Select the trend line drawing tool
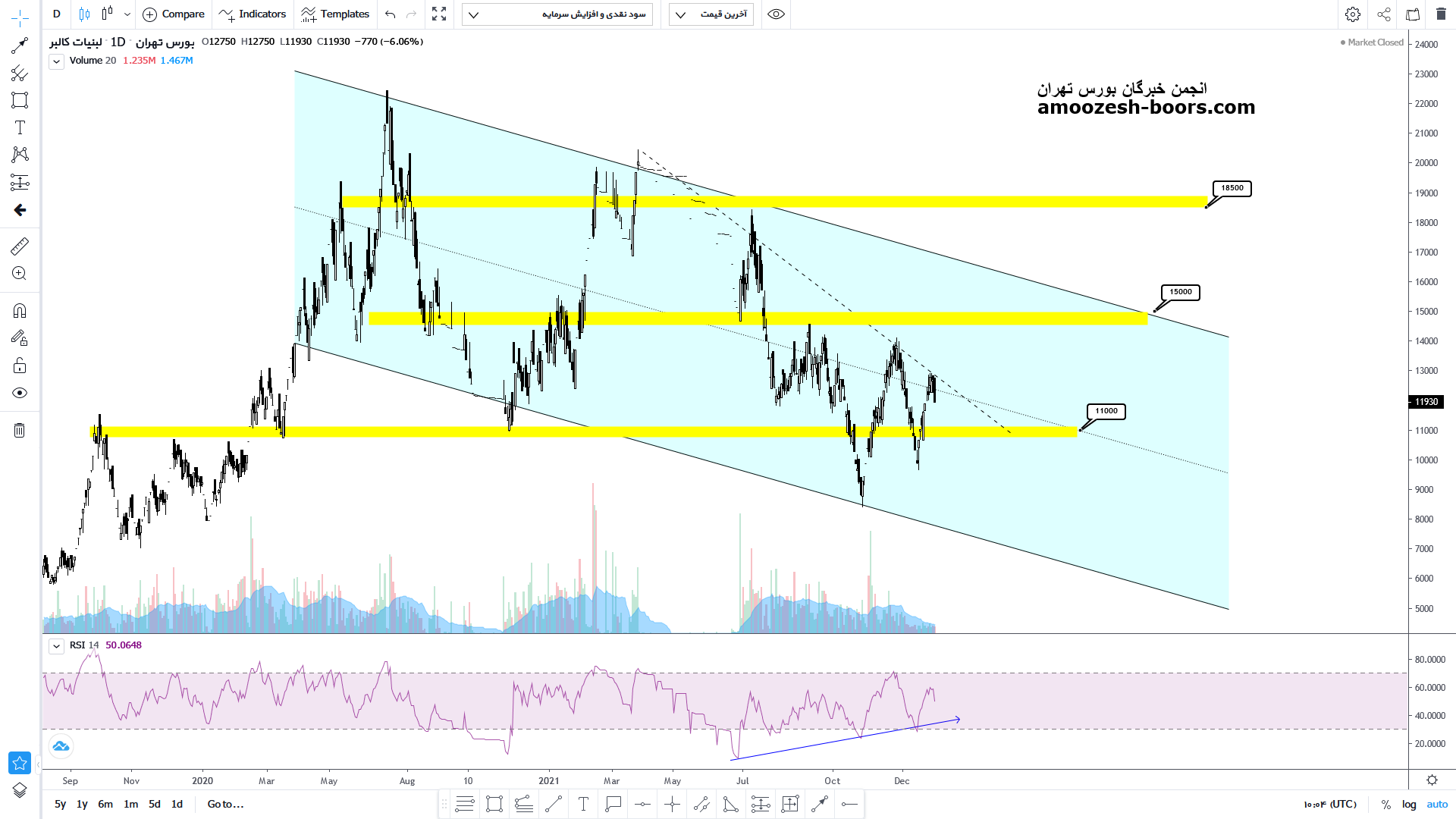 pyautogui.click(x=20, y=46)
